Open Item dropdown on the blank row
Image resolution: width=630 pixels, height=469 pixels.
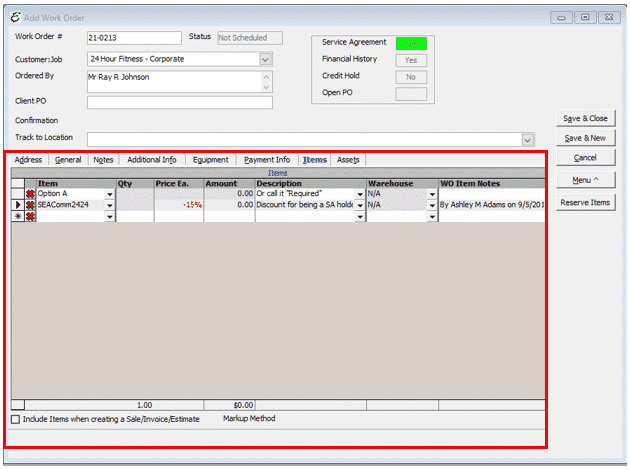pyautogui.click(x=110, y=217)
